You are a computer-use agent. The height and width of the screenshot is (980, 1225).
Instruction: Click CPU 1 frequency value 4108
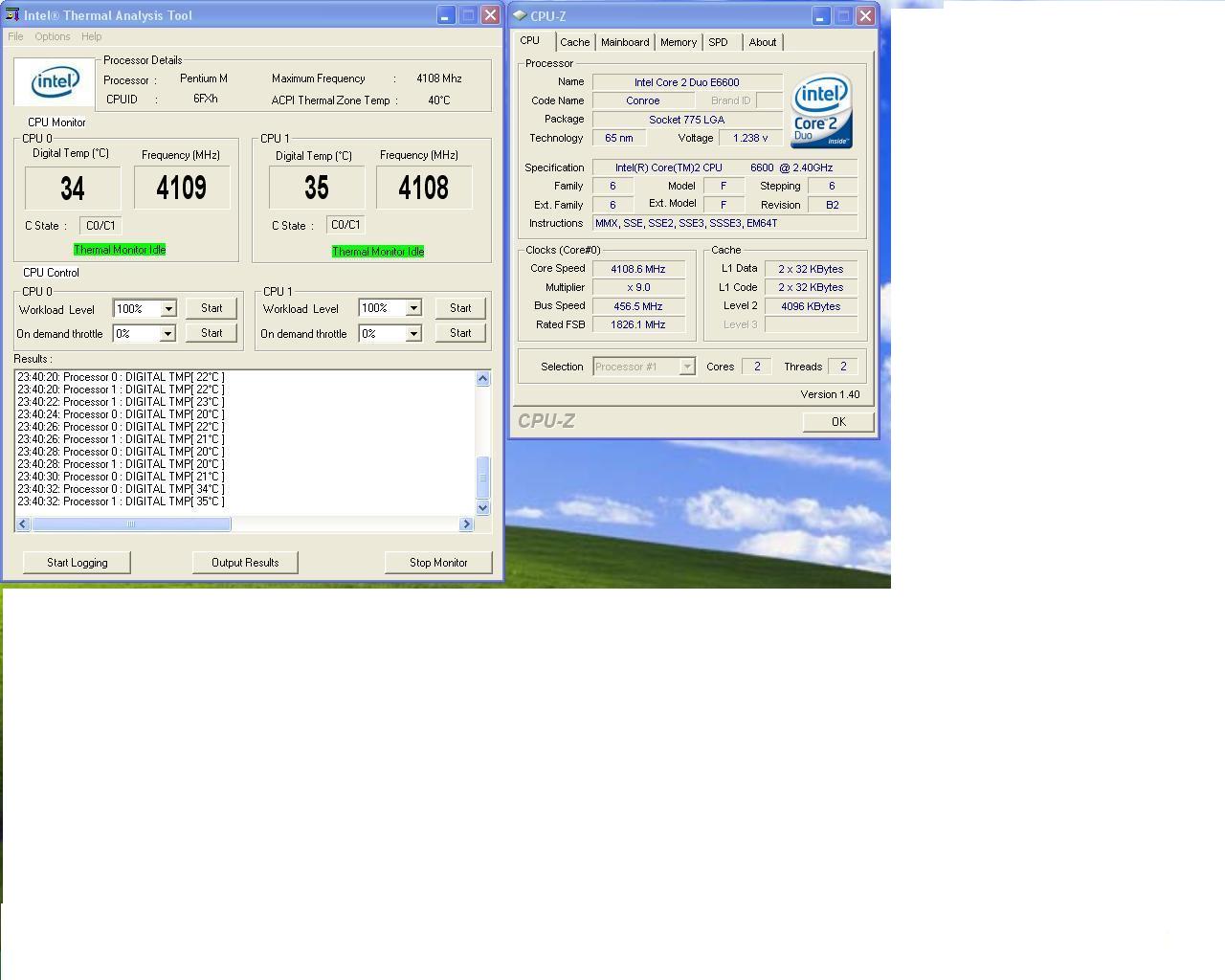(x=424, y=188)
